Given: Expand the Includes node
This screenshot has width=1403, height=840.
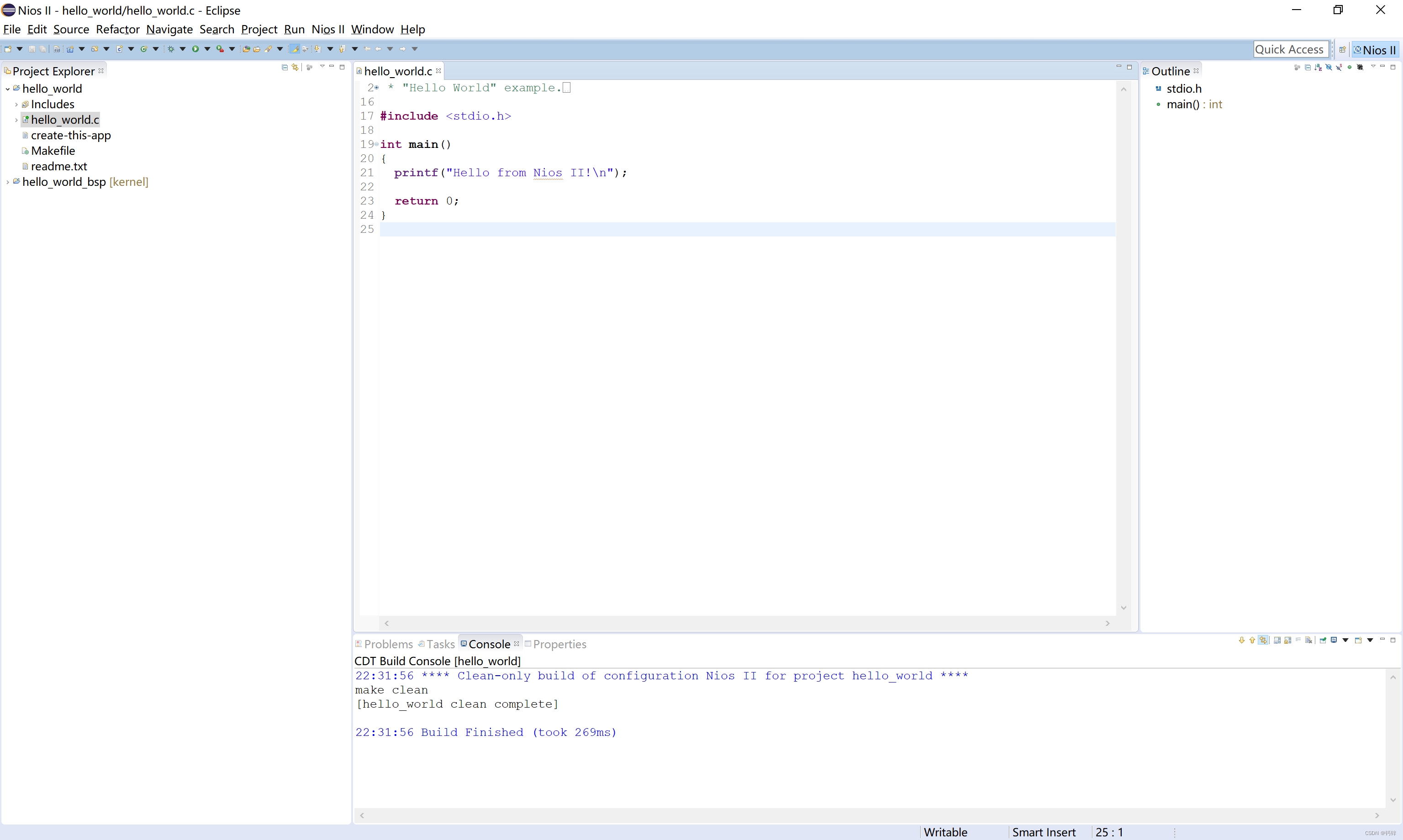Looking at the screenshot, I should point(16,105).
